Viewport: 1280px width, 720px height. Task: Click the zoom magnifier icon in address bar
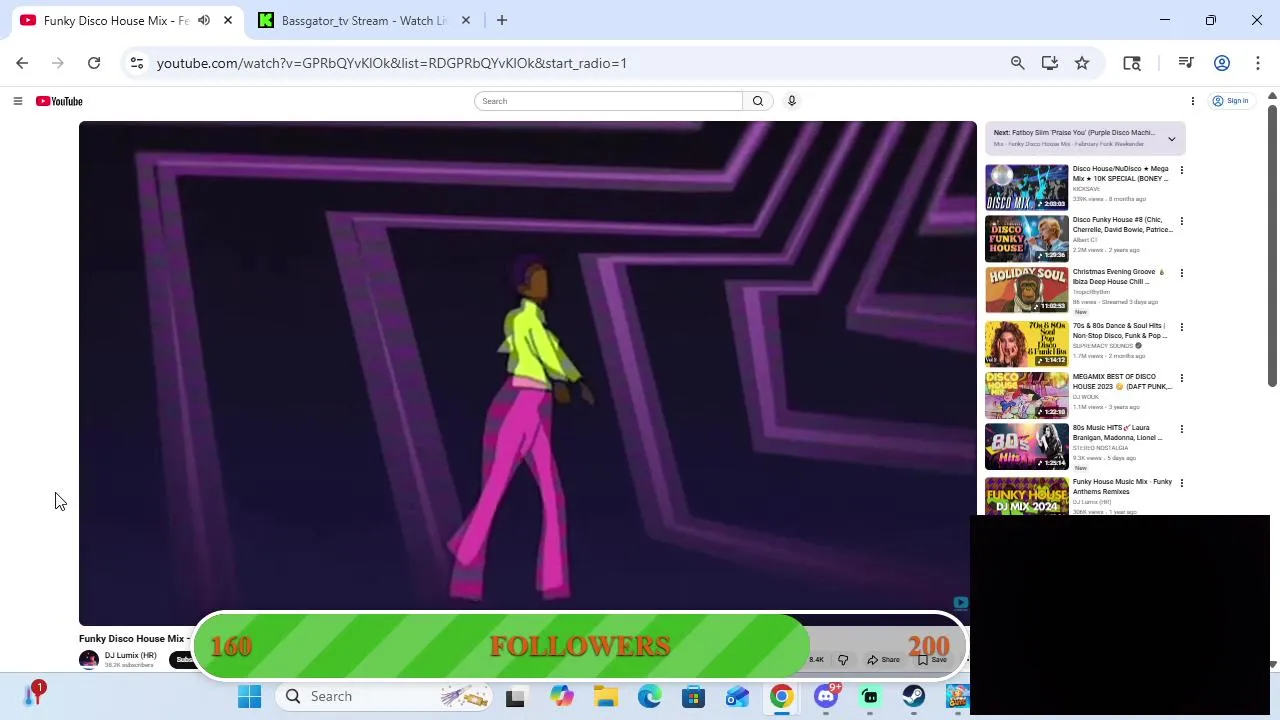click(x=1017, y=63)
